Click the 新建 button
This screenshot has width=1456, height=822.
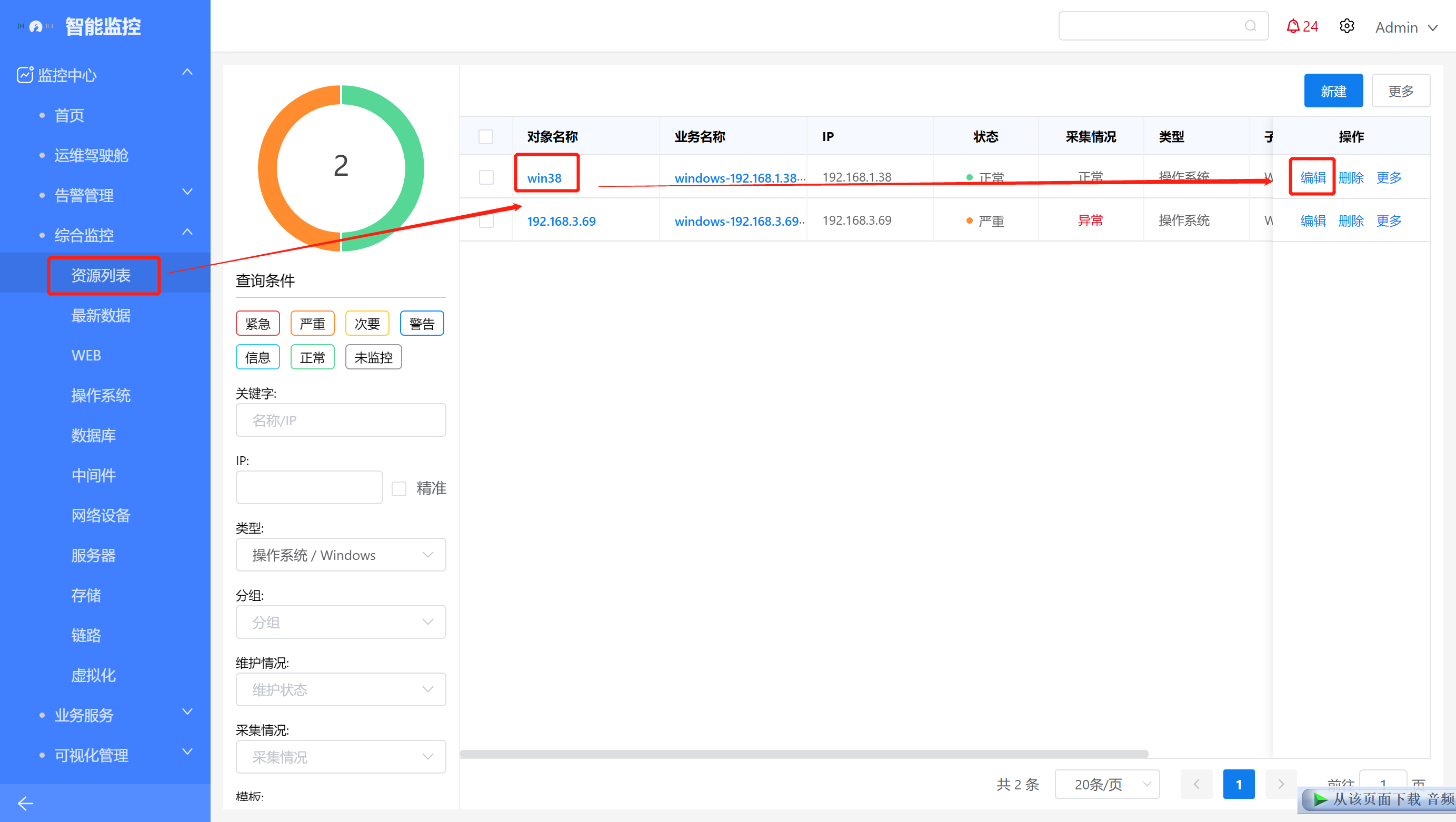[x=1333, y=91]
